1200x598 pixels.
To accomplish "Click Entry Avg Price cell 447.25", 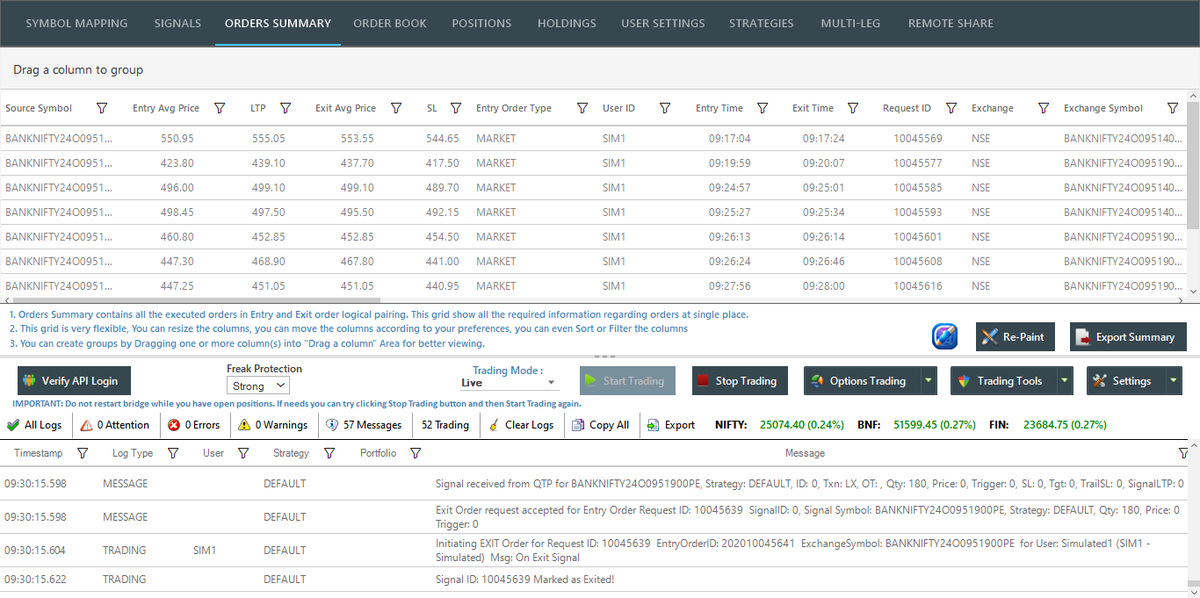I will [x=176, y=286].
